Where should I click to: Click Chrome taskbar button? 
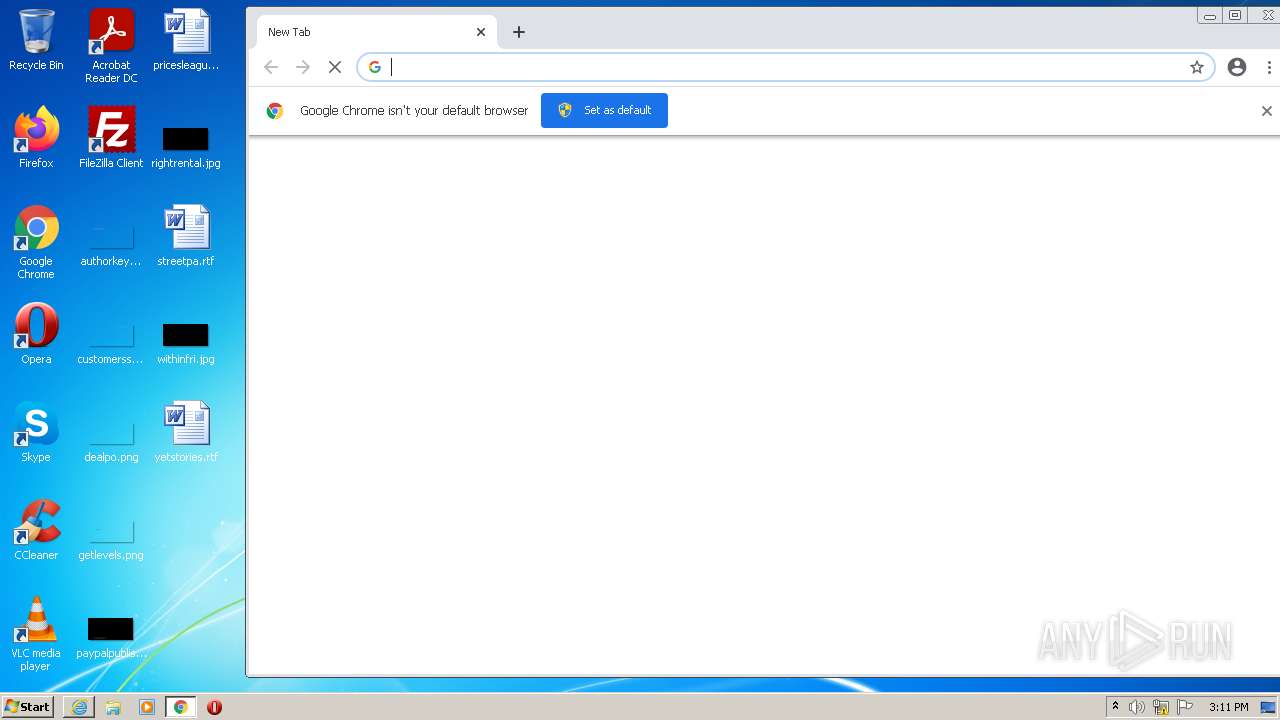click(x=181, y=707)
